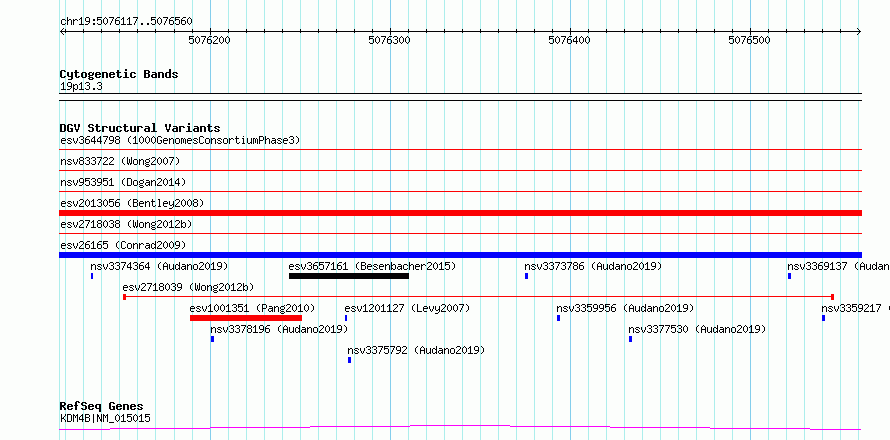This screenshot has width=890, height=440.
Task: Click the nsv3378196 (Audano2019) blue marker
Action: pyautogui.click(x=212, y=339)
